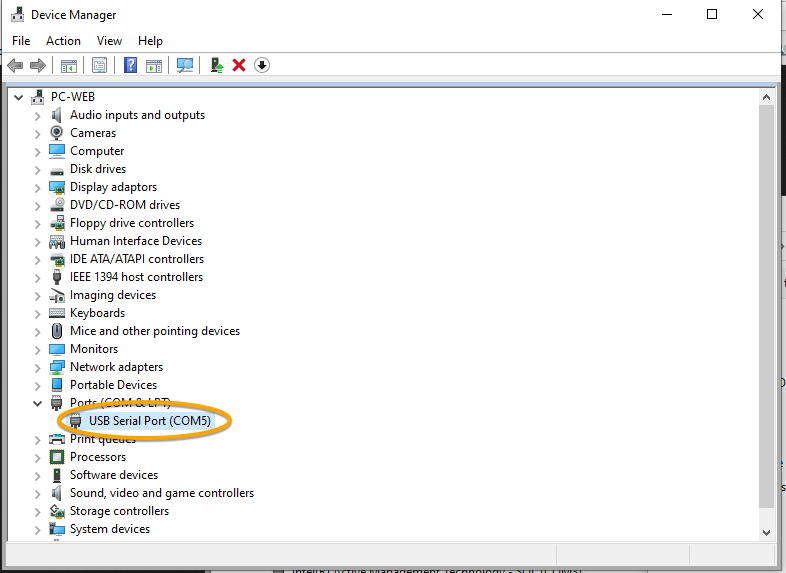This screenshot has width=786, height=573.
Task: Click the Processors chip icon
Action: [x=57, y=457]
